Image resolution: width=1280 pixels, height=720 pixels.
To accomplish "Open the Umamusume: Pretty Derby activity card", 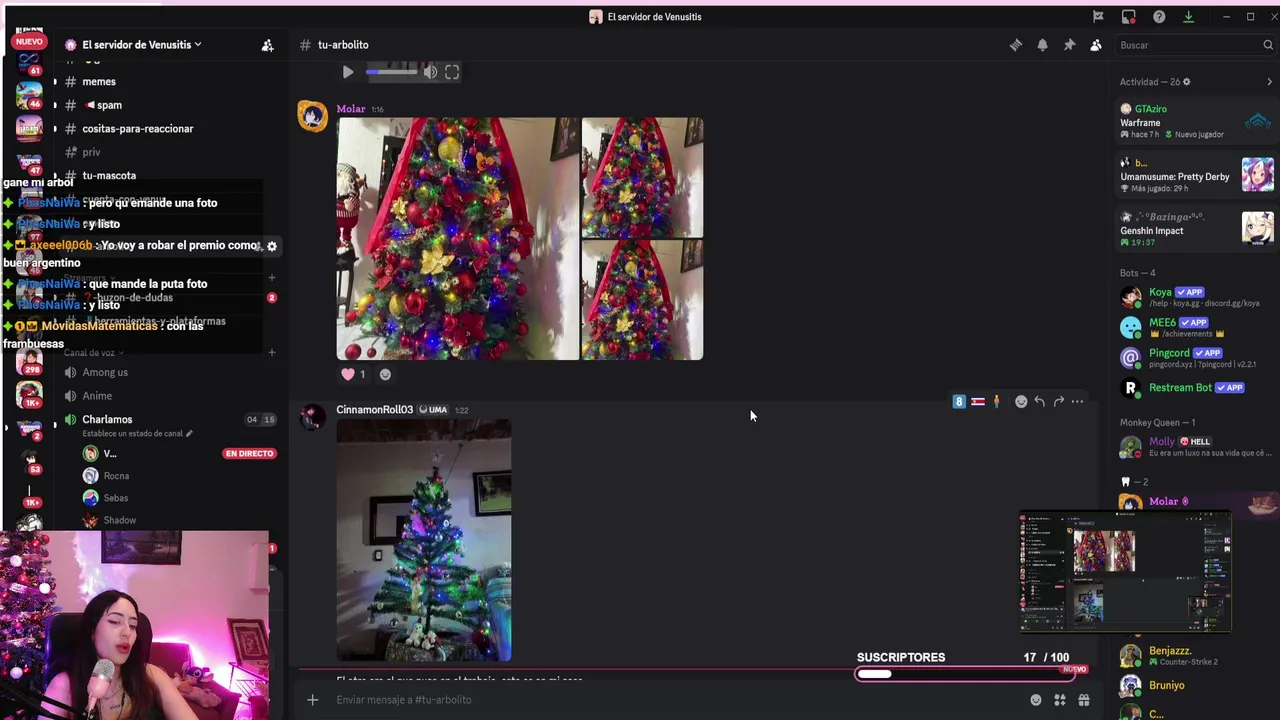I will pos(1195,175).
